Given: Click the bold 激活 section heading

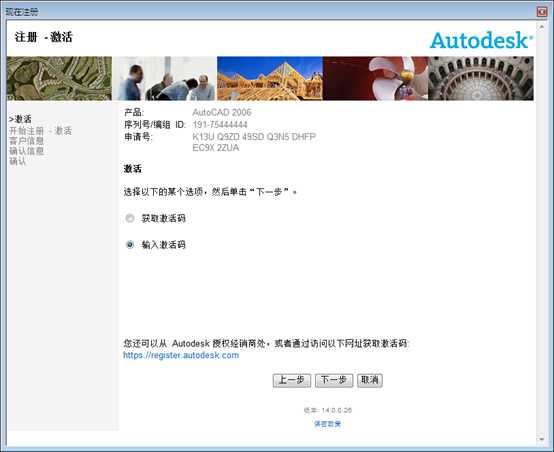Looking at the screenshot, I should pos(132,169).
